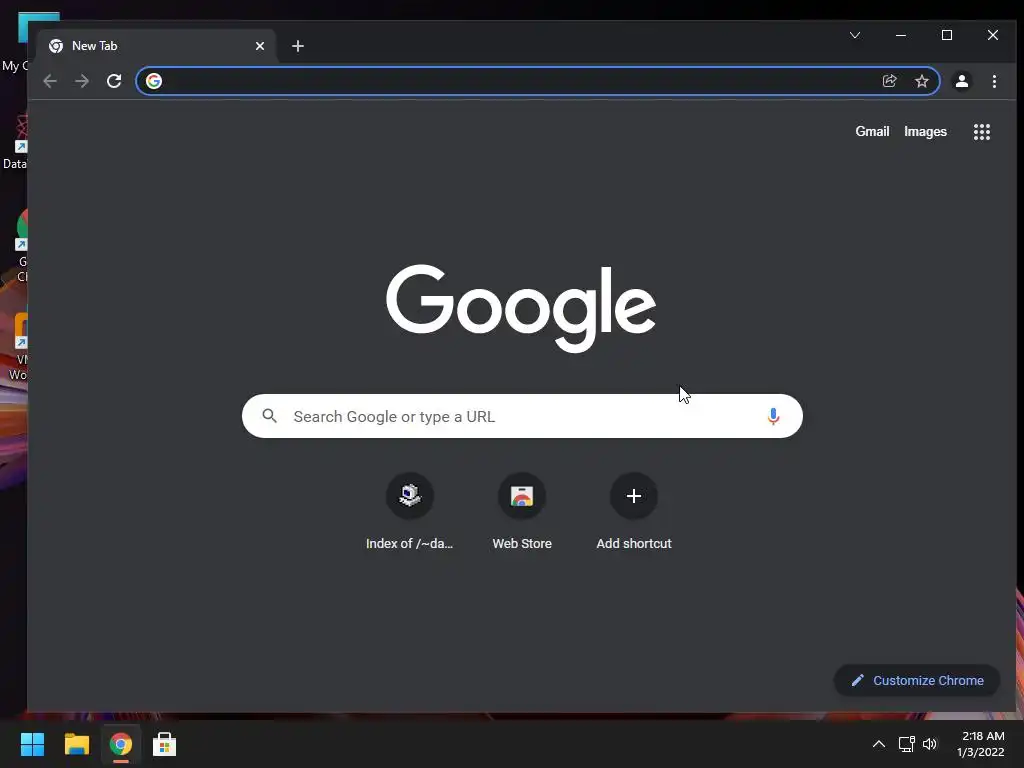Minimize the Chrome window
Screen dimensions: 1024x768
(901, 35)
